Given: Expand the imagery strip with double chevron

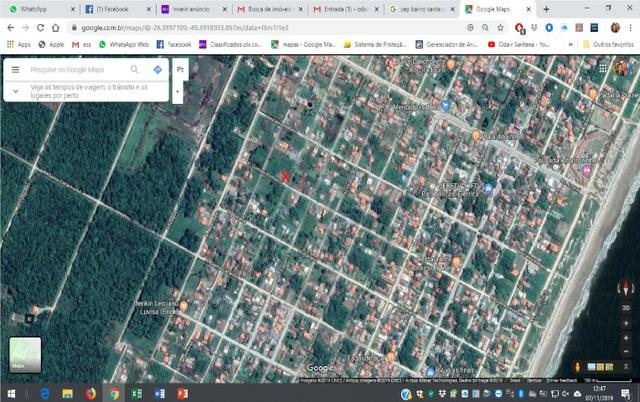Looking at the screenshot, I should click(x=626, y=366).
